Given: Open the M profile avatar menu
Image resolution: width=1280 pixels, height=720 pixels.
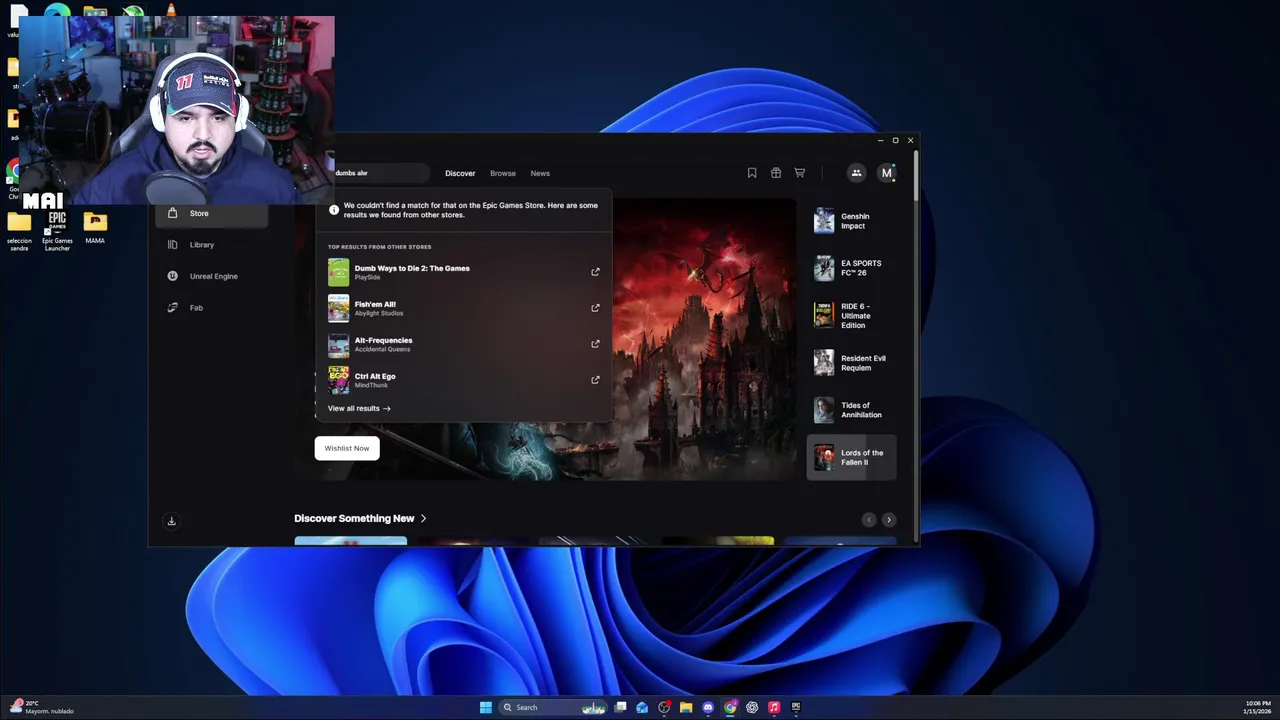Looking at the screenshot, I should (886, 173).
